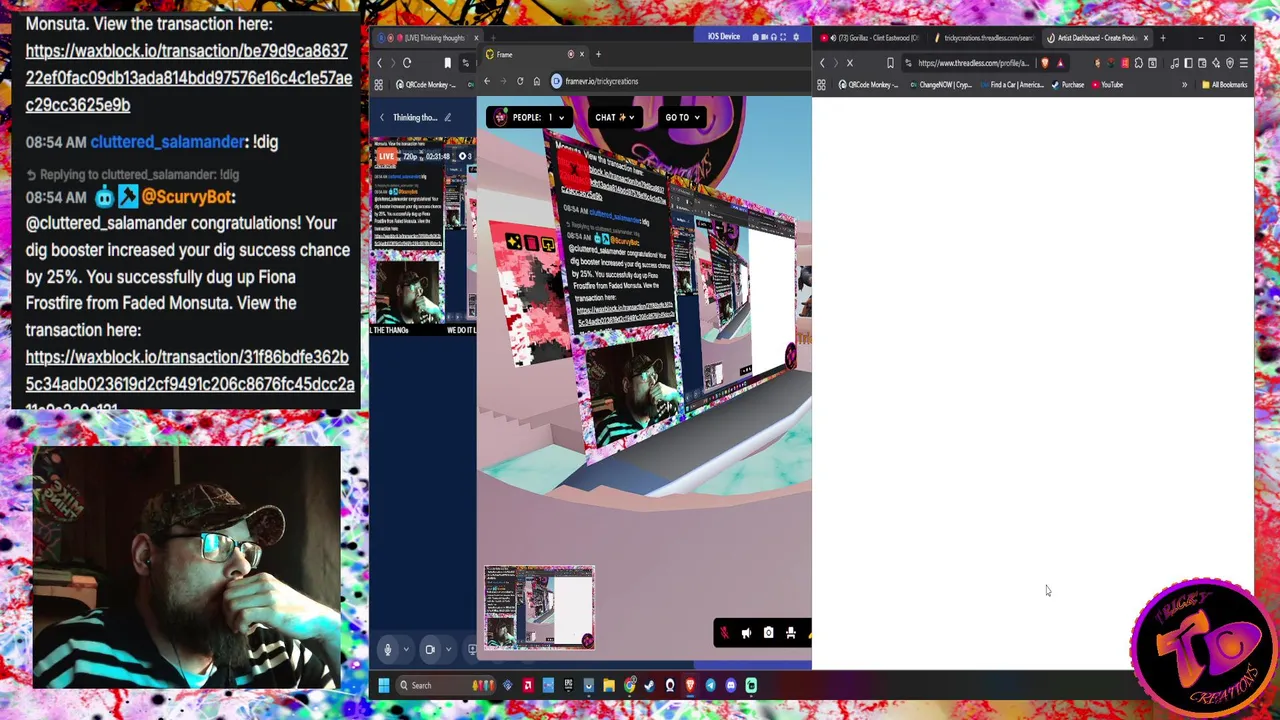Expand microphone options arrow in streaming window
Screen dimensions: 1280x720
click(406, 649)
